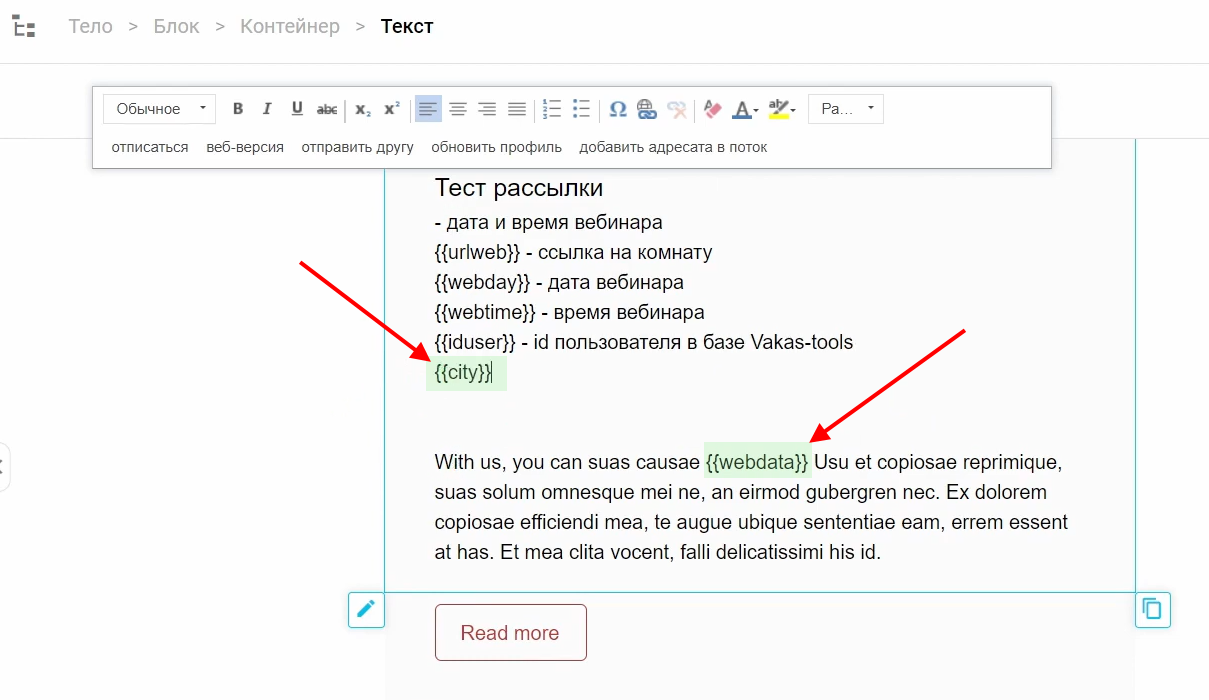Open the text color dropdown
This screenshot has width=1209, height=700.
pyautogui.click(x=745, y=109)
